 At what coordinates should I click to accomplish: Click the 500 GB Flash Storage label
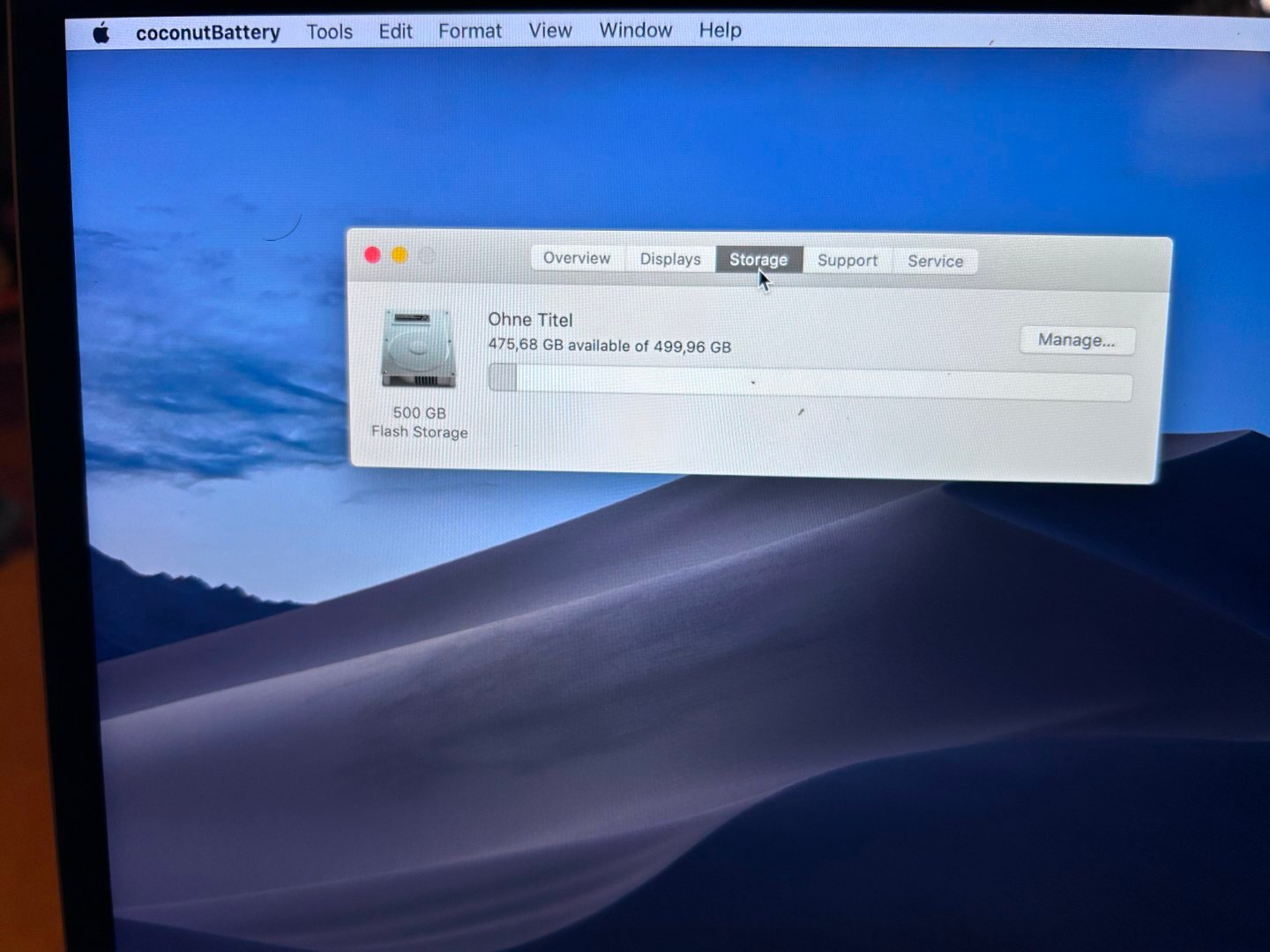pyautogui.click(x=420, y=422)
